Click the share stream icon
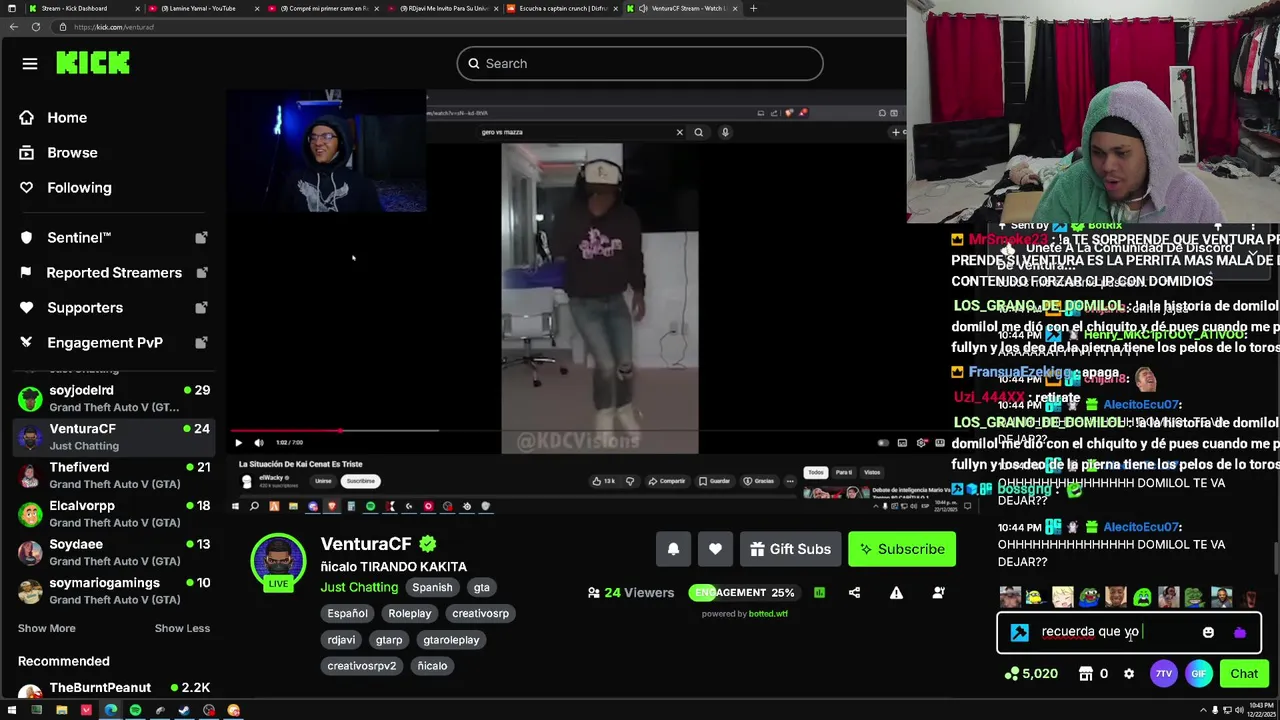The width and height of the screenshot is (1280, 720). pos(854,593)
